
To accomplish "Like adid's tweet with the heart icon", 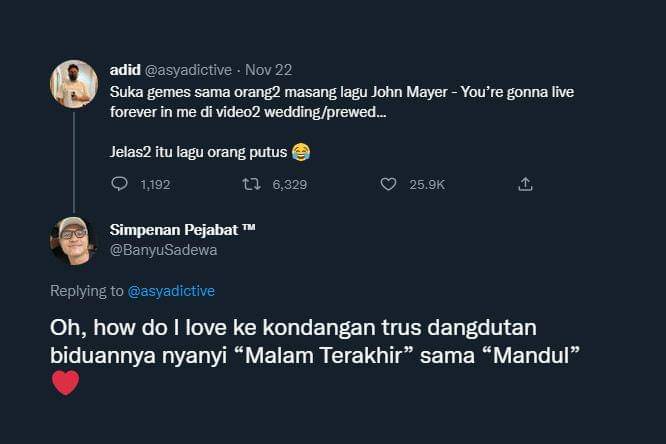I will click(x=389, y=184).
